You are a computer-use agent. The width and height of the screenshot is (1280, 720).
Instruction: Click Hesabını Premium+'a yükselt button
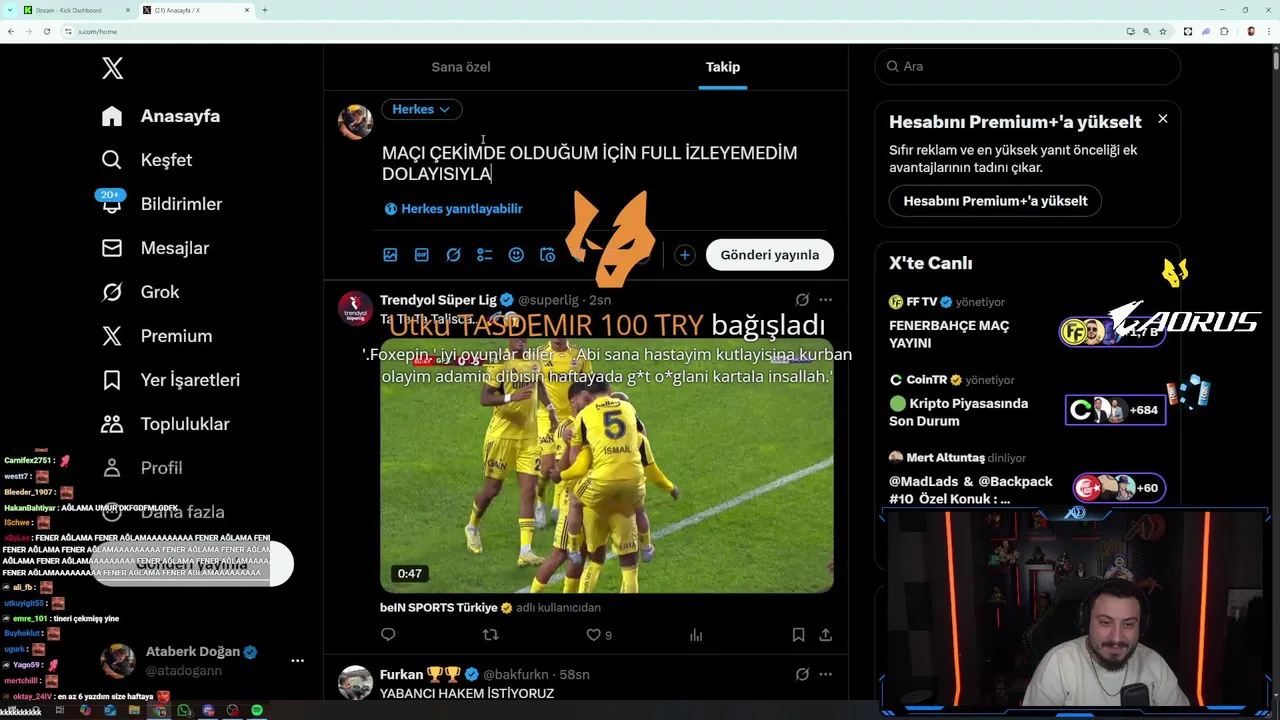(995, 201)
